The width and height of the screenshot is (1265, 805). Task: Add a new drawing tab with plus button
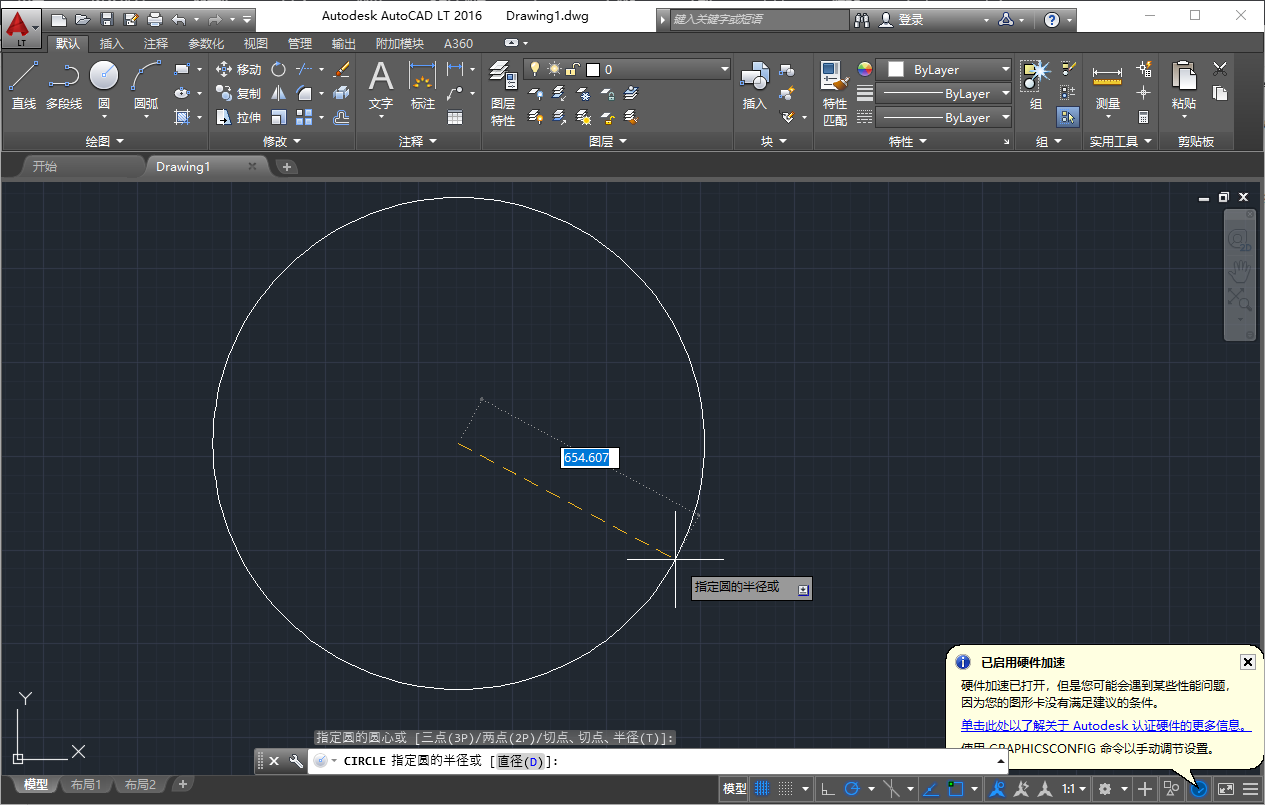[x=287, y=167]
